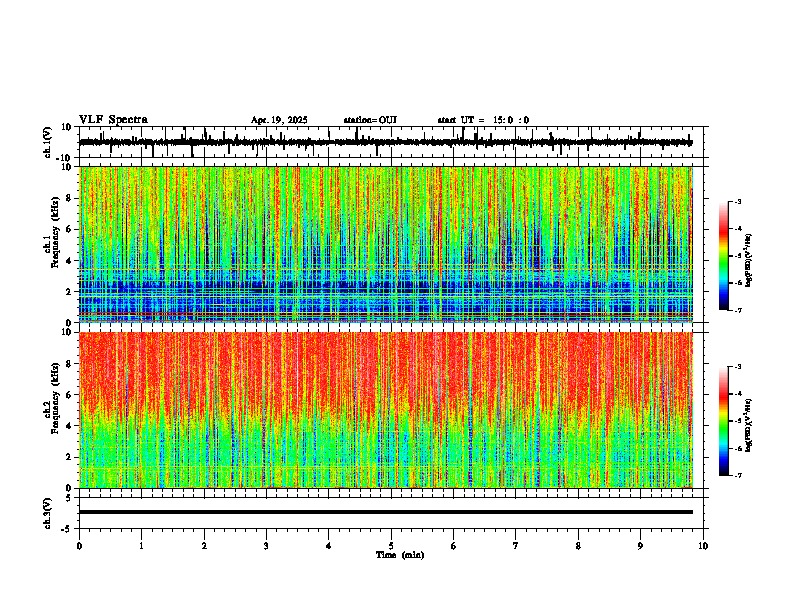Click the "-7" label on ch.2 color scale

tap(737, 475)
